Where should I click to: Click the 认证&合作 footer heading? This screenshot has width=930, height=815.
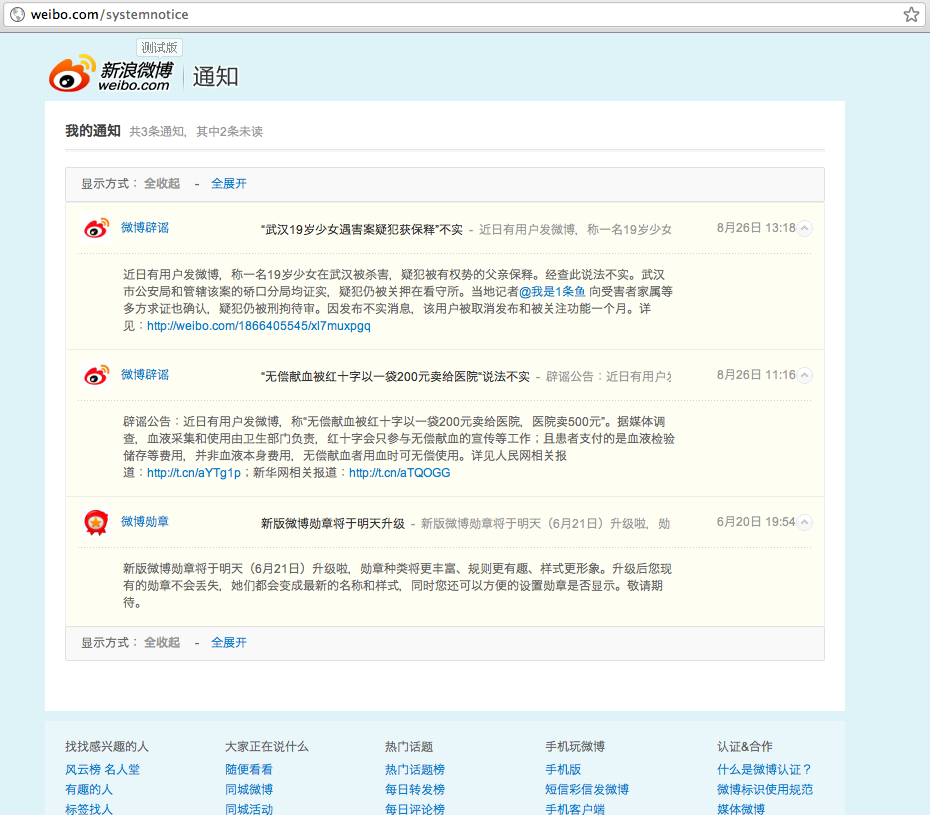pos(745,747)
